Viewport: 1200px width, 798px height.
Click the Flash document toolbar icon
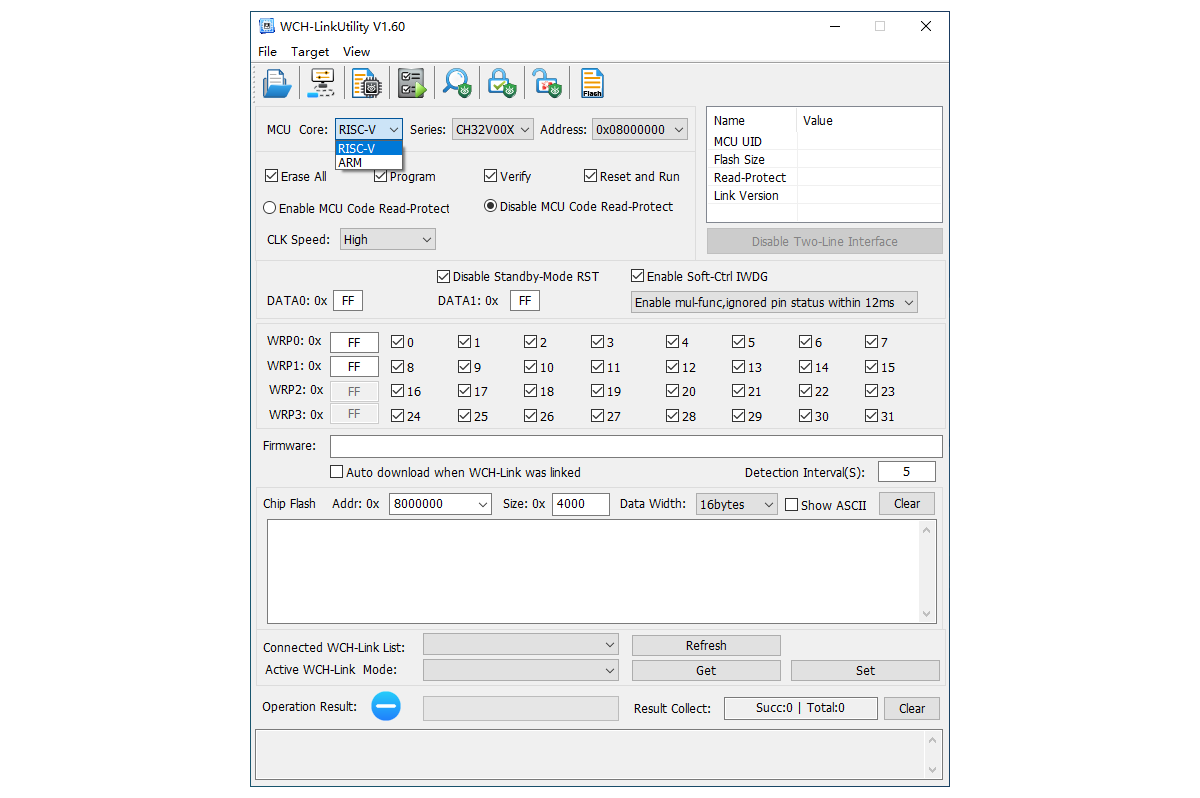coord(592,83)
